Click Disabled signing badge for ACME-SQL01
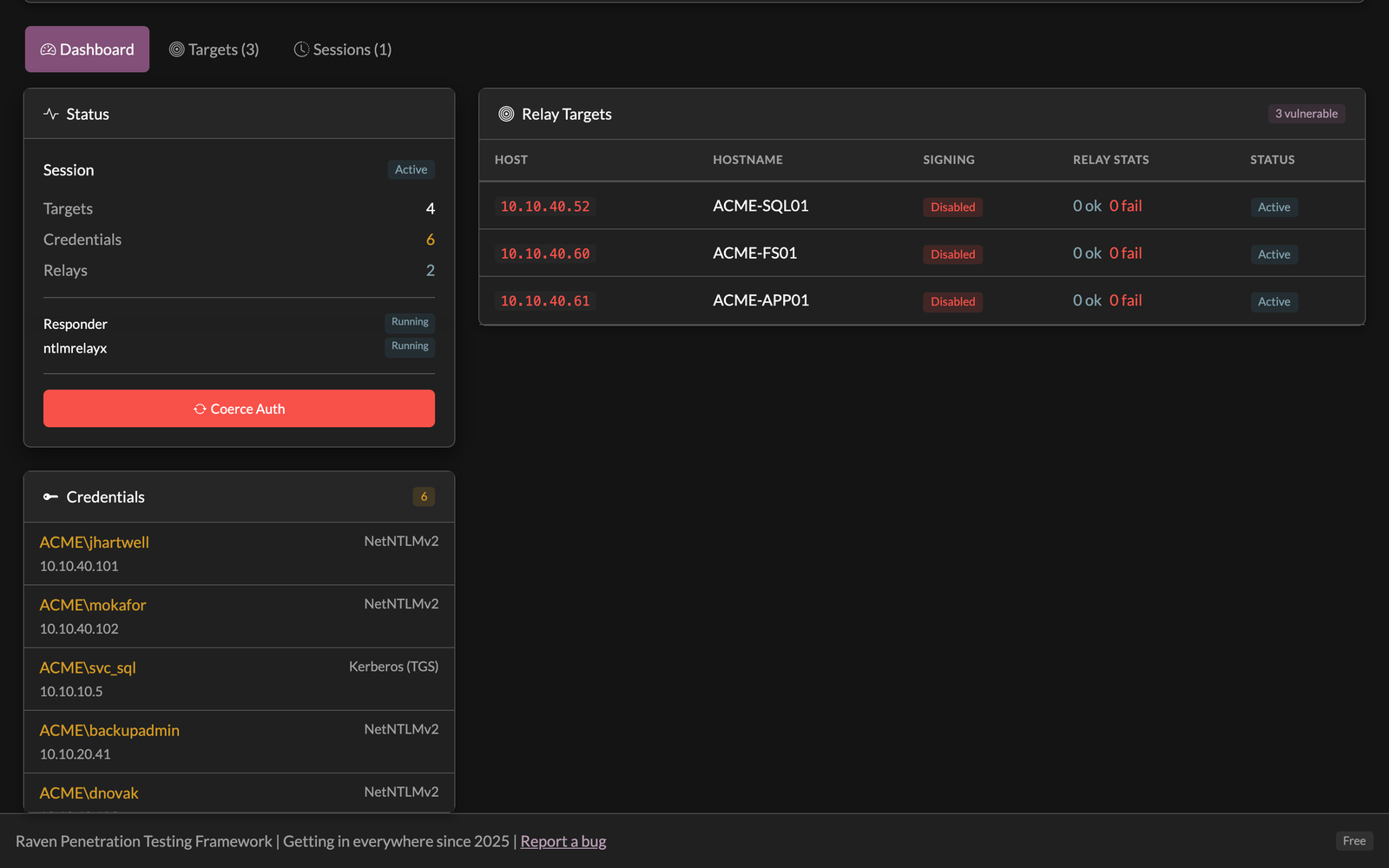The image size is (1389, 868). pyautogui.click(x=952, y=207)
